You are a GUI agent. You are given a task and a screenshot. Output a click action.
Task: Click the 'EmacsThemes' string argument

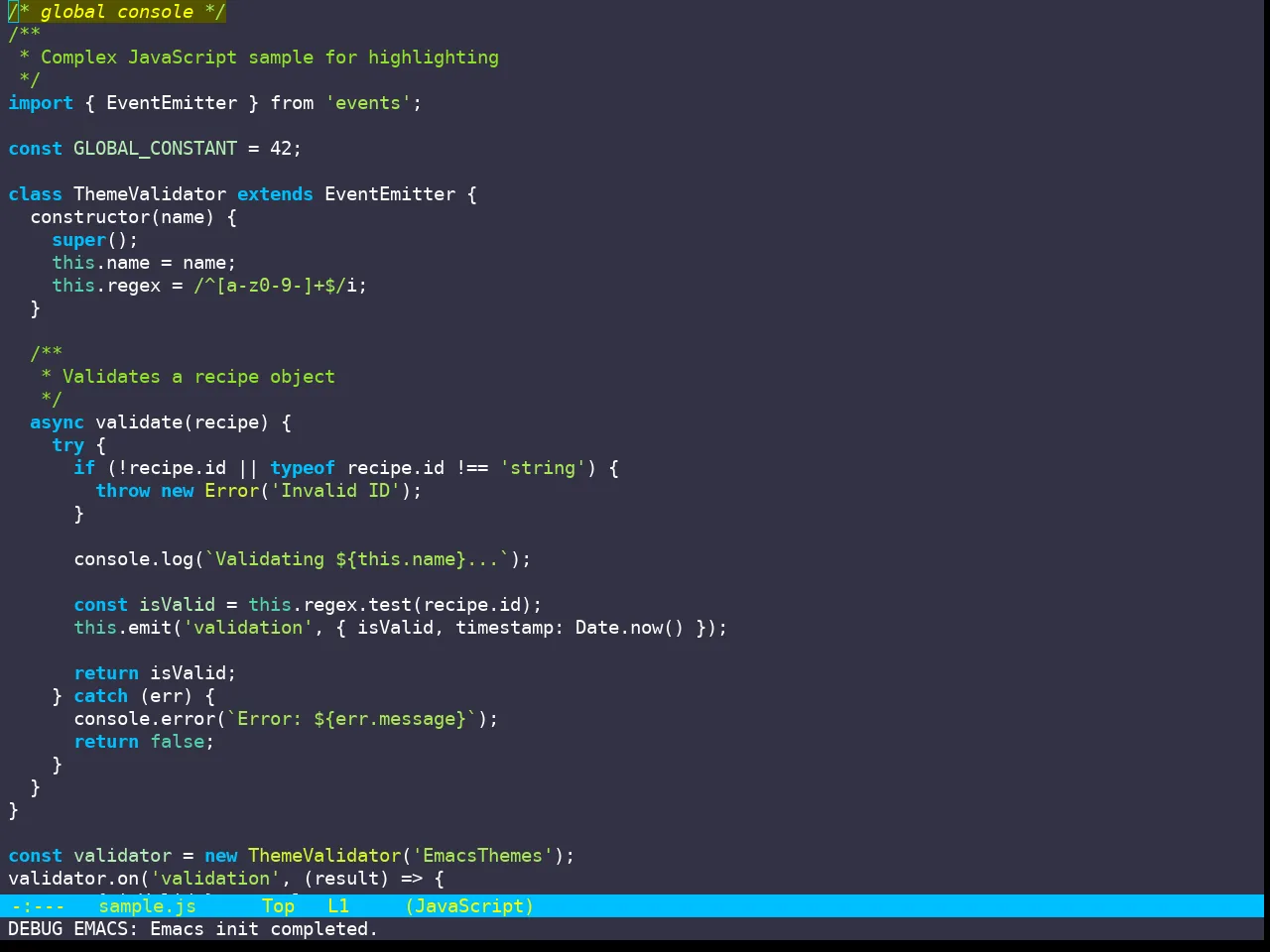point(483,856)
